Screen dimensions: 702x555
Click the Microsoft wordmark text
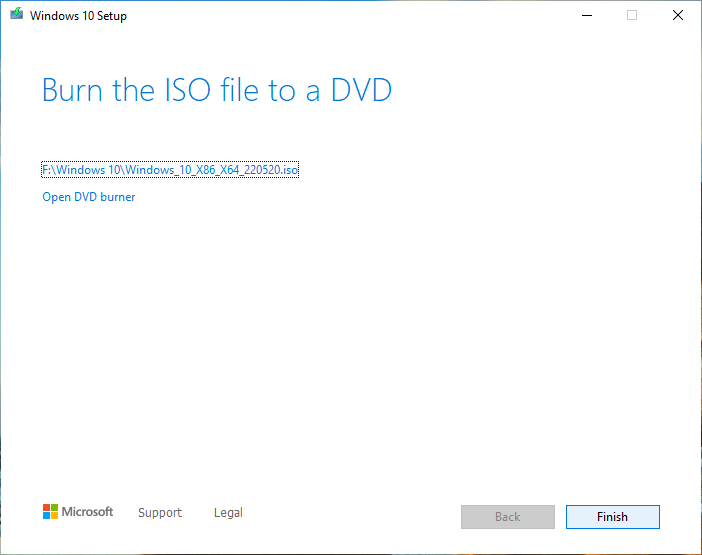88,512
